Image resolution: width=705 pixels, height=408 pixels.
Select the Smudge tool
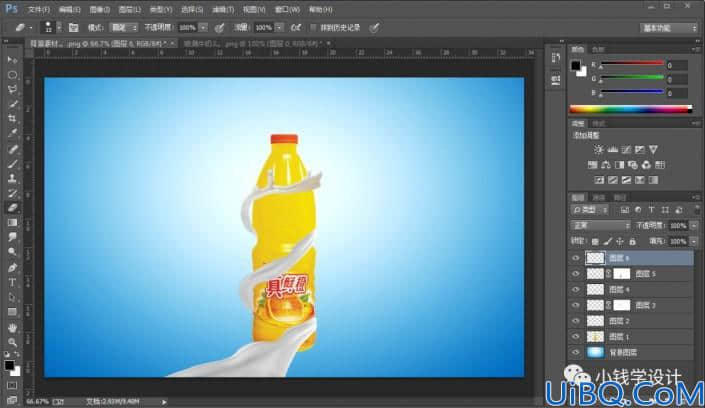[12, 237]
